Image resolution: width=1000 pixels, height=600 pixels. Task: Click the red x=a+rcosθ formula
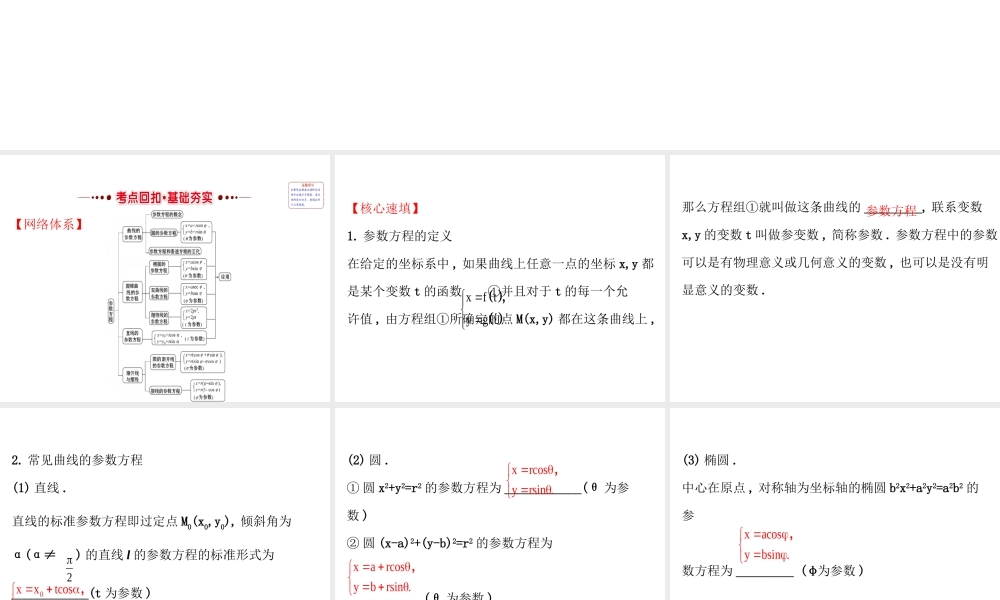[x=385, y=565]
